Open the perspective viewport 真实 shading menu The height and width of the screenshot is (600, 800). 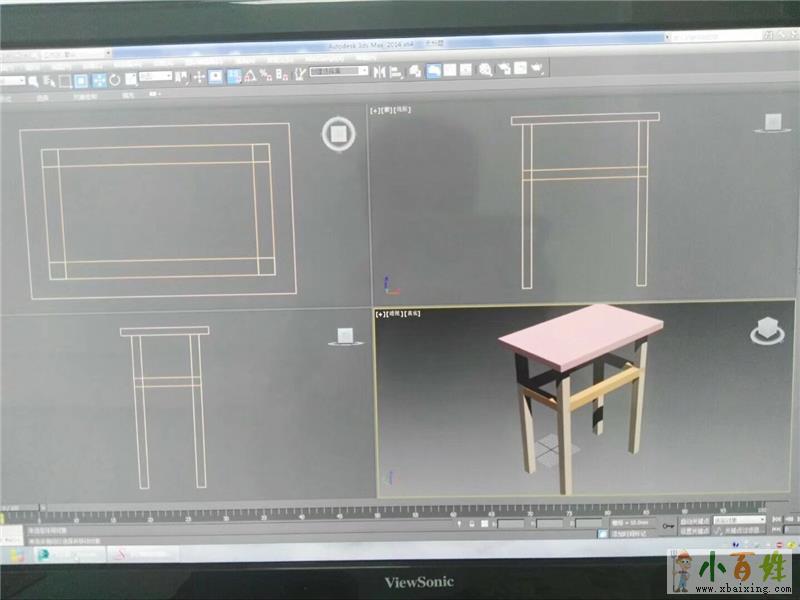[413, 314]
